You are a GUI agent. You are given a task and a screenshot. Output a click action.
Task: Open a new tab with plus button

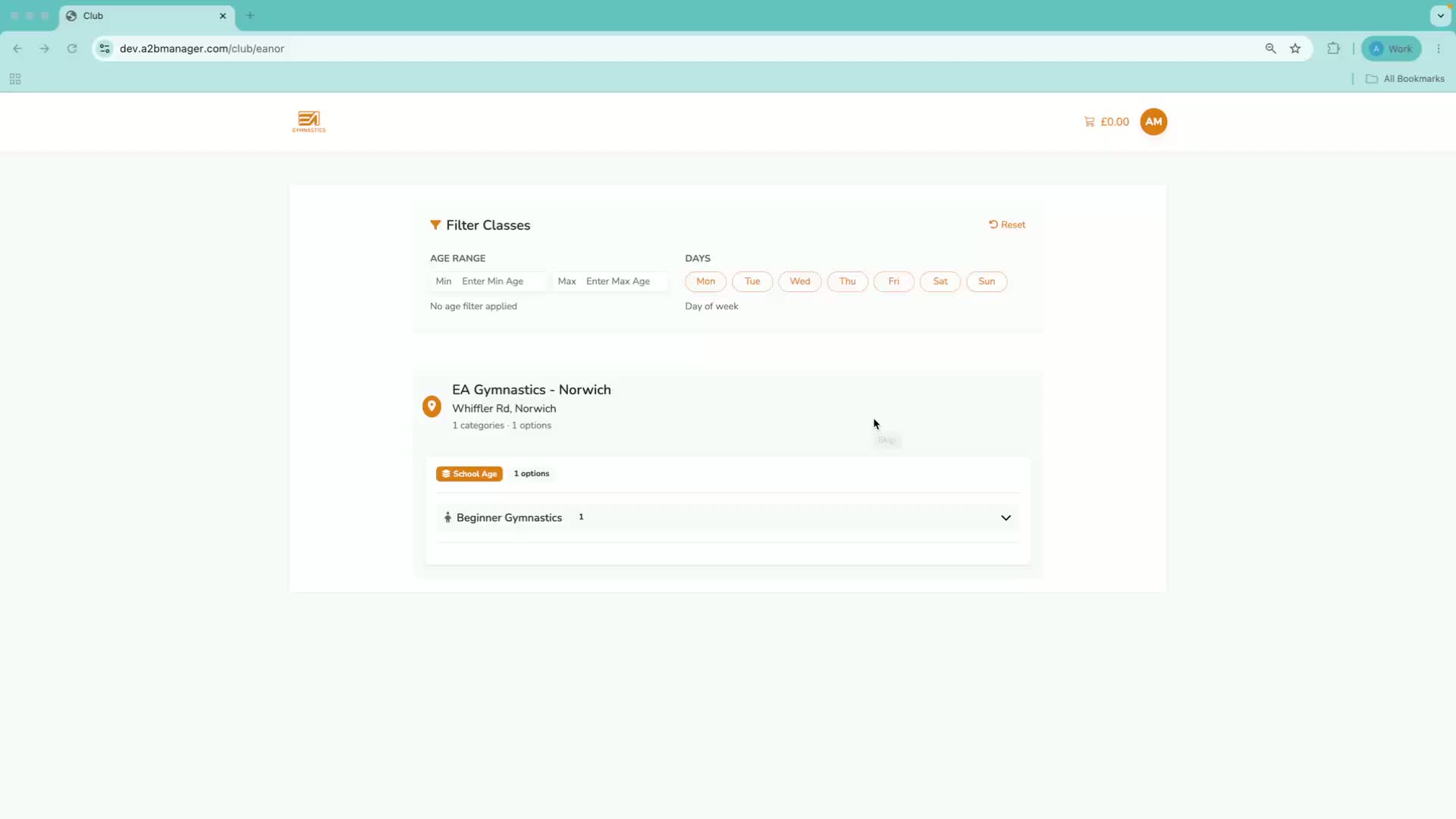pos(250,16)
